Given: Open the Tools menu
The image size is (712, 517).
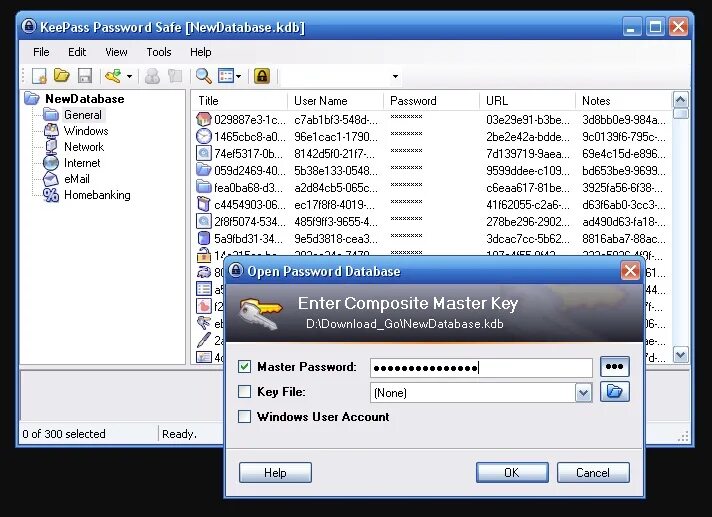Looking at the screenshot, I should coord(158,52).
